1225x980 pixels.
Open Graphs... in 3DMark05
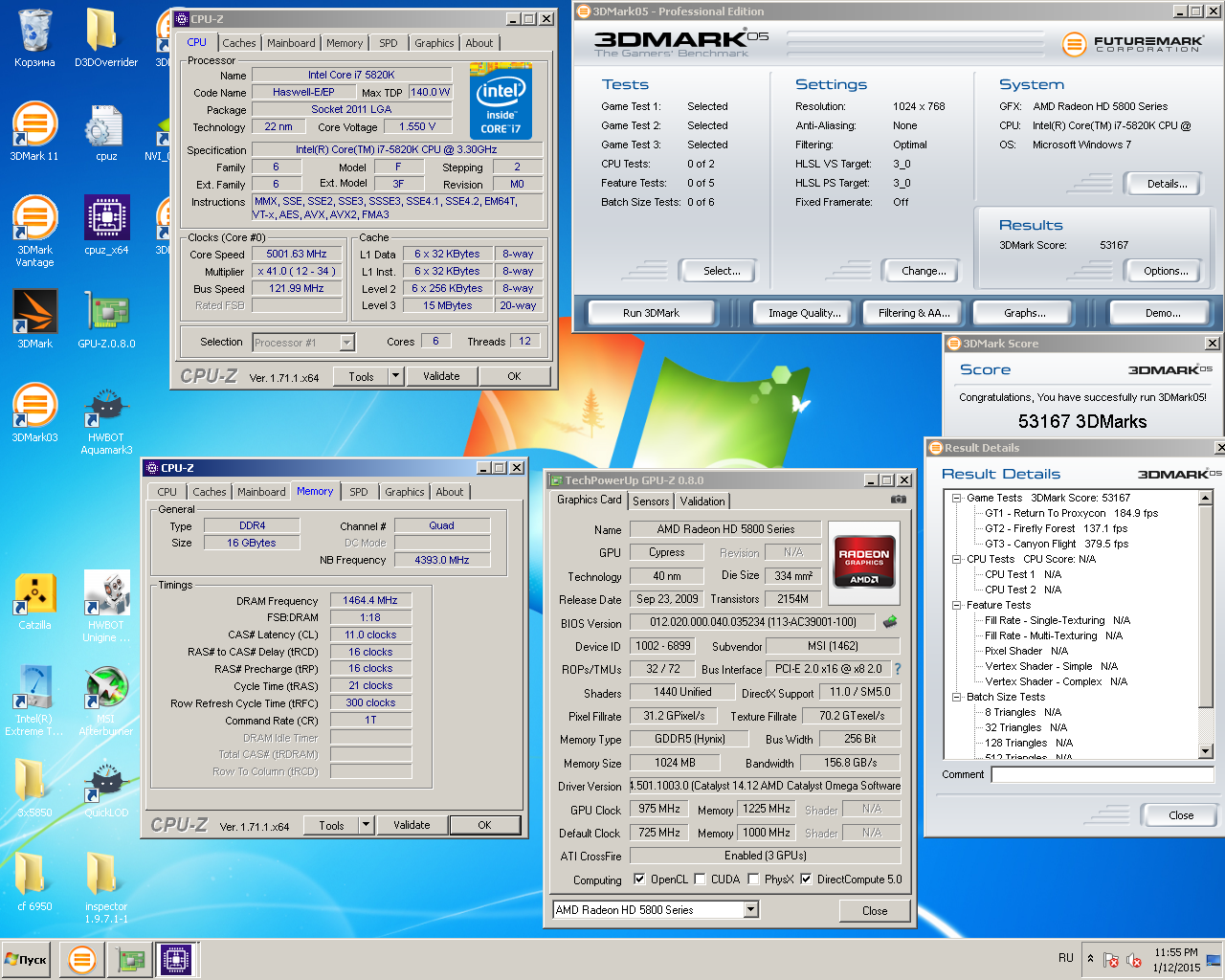pos(1024,313)
